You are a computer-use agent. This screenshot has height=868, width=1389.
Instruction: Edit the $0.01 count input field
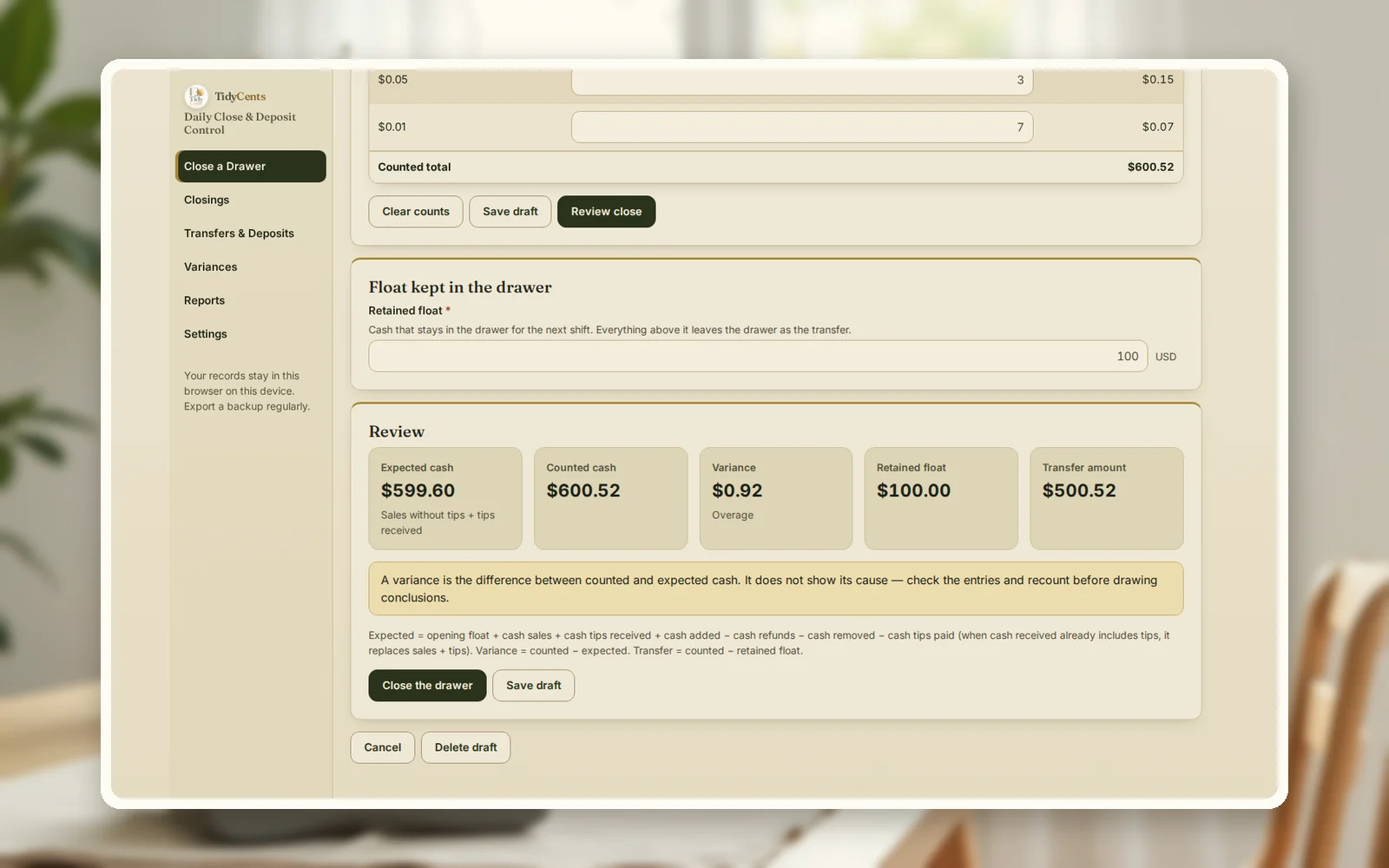click(802, 127)
